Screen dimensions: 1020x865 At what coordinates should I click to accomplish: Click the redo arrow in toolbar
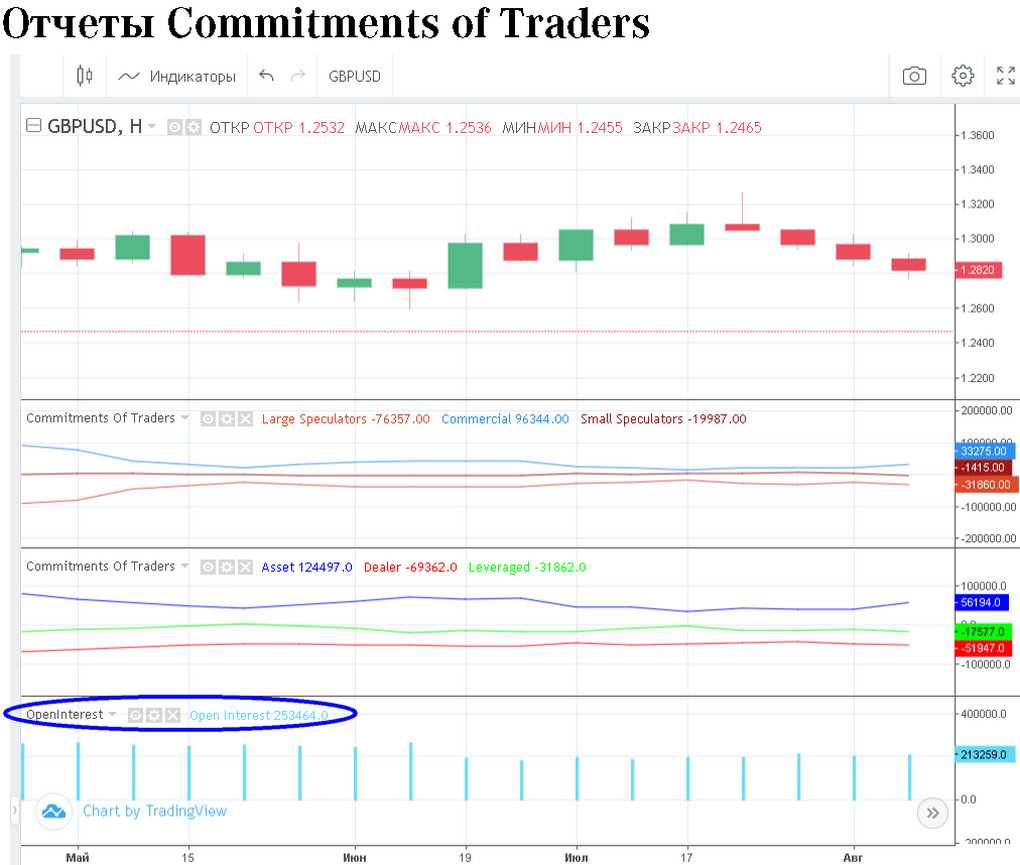tap(297, 76)
